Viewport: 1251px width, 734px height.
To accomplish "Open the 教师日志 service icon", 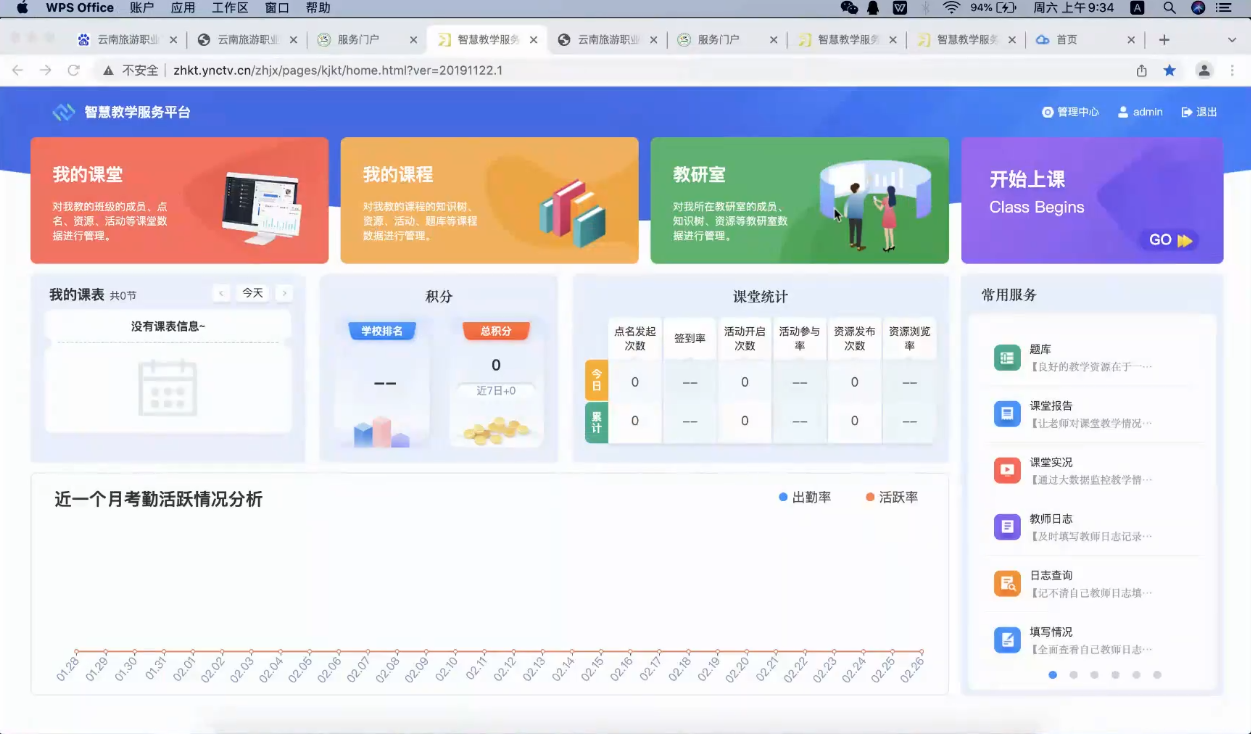I will point(1007,527).
